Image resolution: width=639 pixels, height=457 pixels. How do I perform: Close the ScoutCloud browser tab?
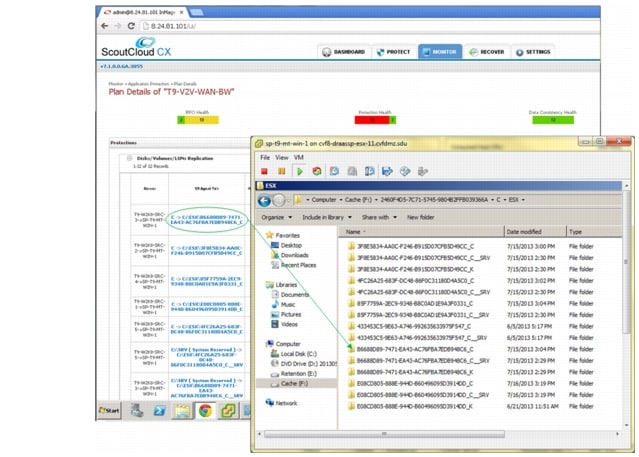point(181,12)
